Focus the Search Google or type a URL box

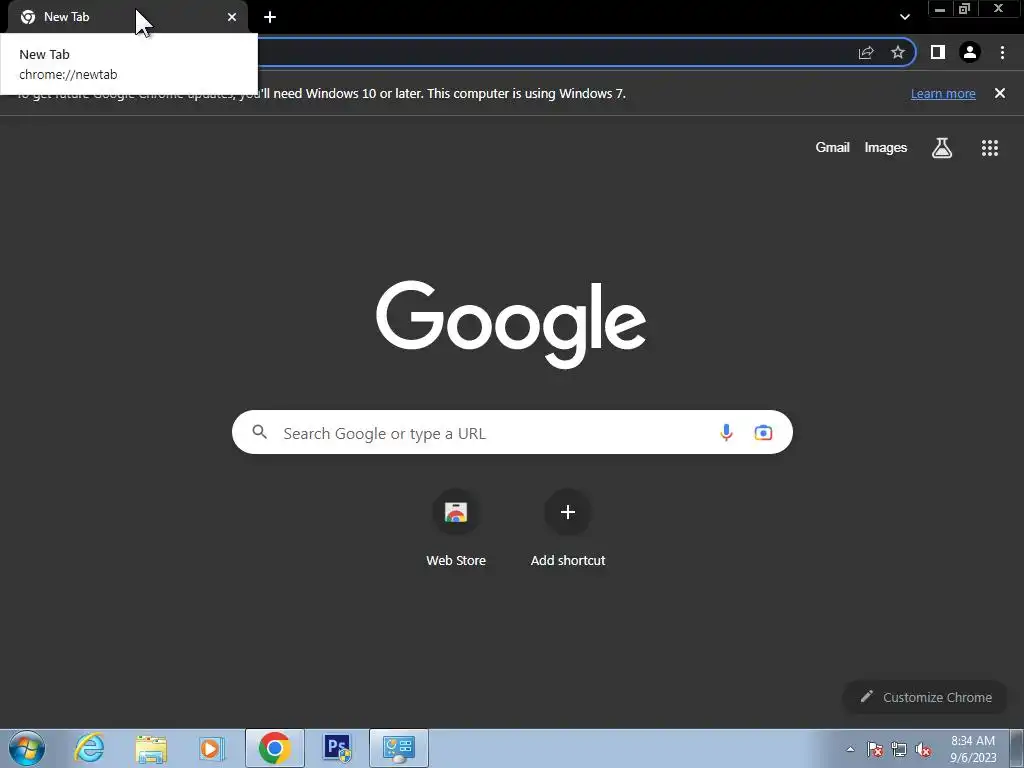512,432
